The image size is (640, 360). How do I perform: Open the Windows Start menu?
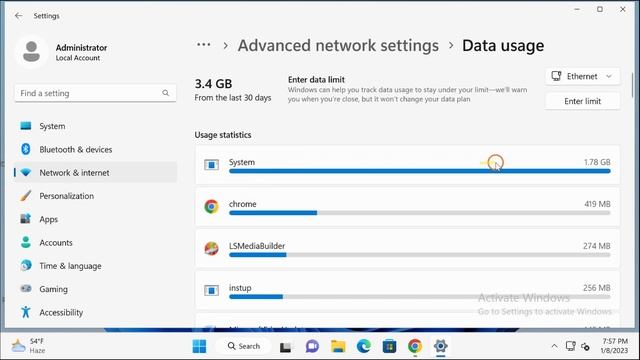[x=199, y=346]
